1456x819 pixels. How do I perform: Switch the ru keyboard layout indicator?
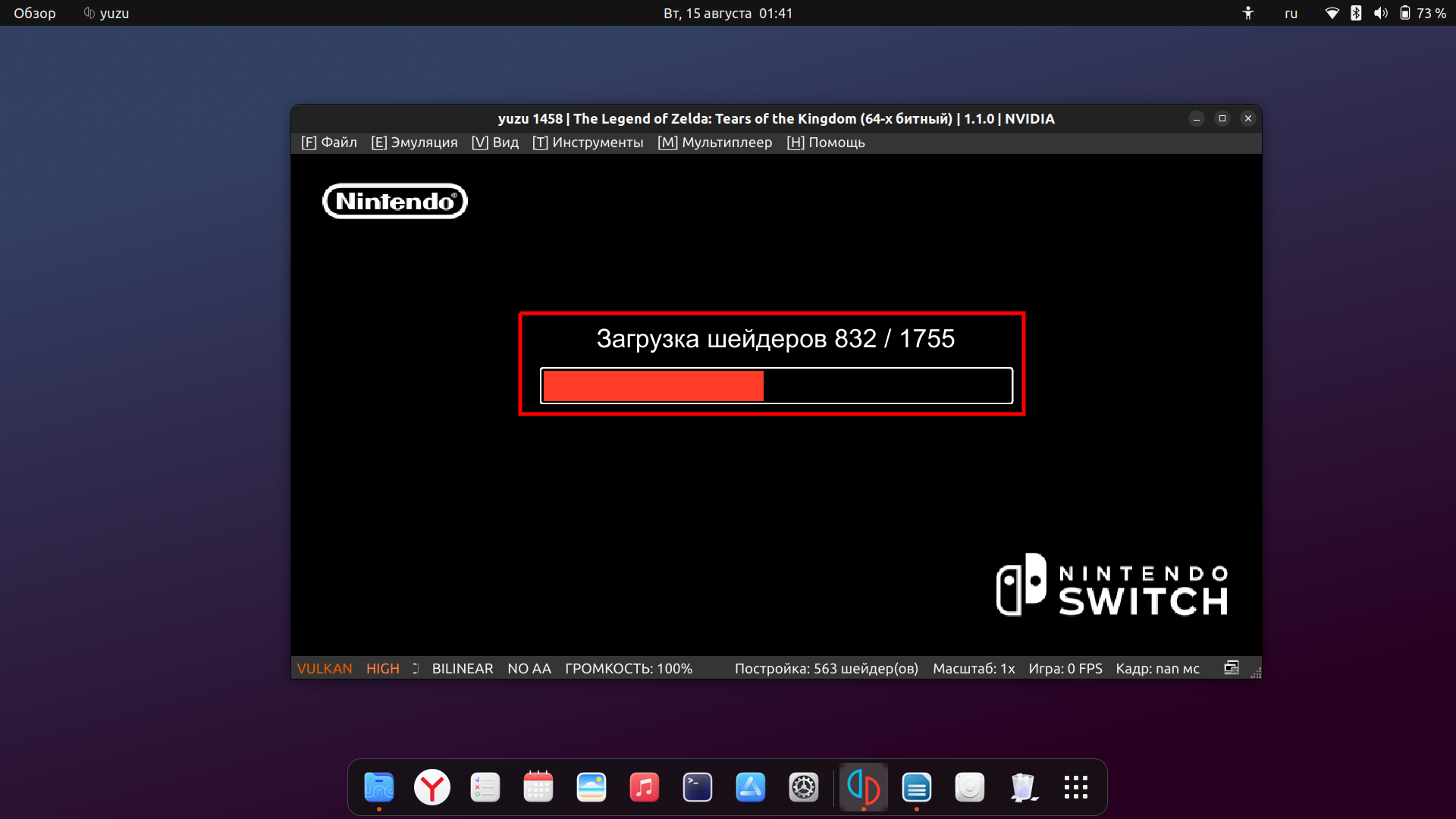pyautogui.click(x=1291, y=13)
